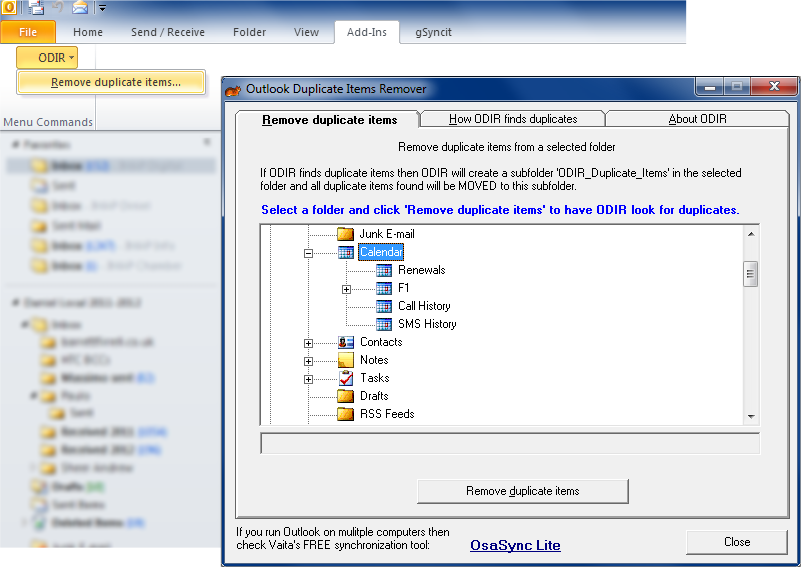The height and width of the screenshot is (567, 801).
Task: Click the F1 calendar icon
Action: pos(384,289)
